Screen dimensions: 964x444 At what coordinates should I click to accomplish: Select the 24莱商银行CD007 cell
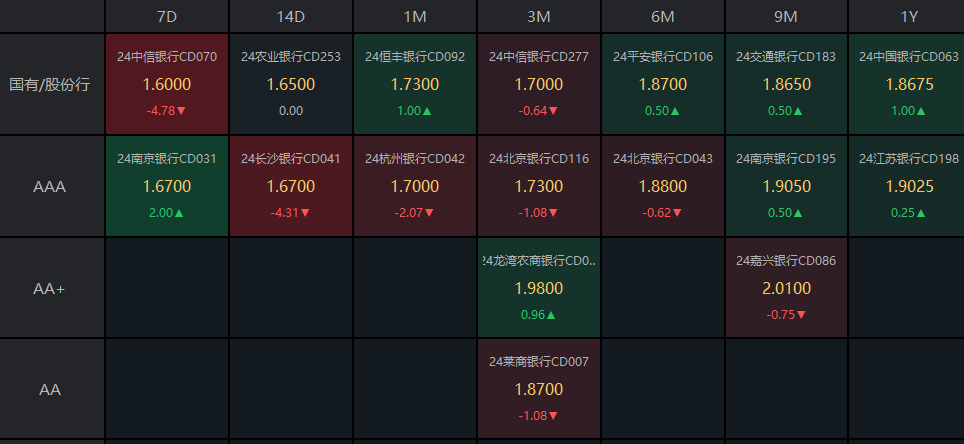[539, 388]
